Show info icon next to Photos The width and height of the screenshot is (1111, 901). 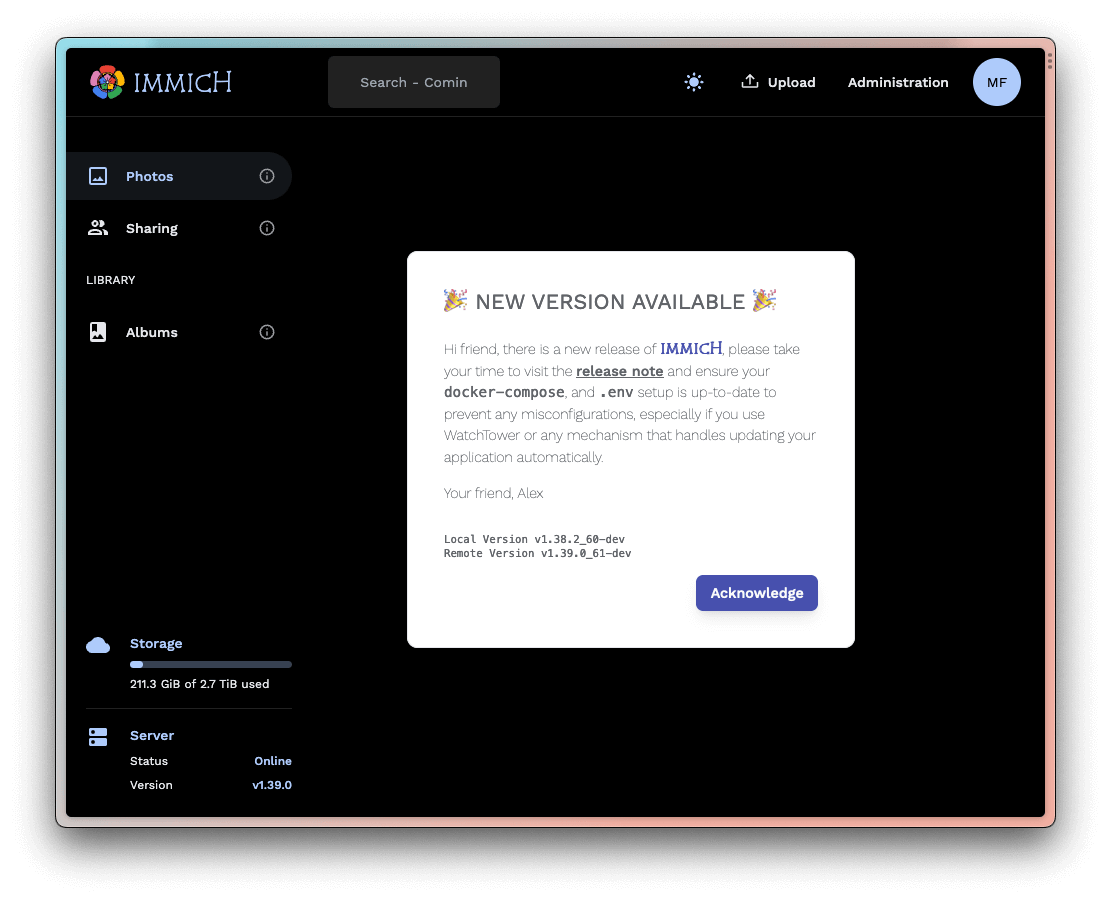click(267, 176)
